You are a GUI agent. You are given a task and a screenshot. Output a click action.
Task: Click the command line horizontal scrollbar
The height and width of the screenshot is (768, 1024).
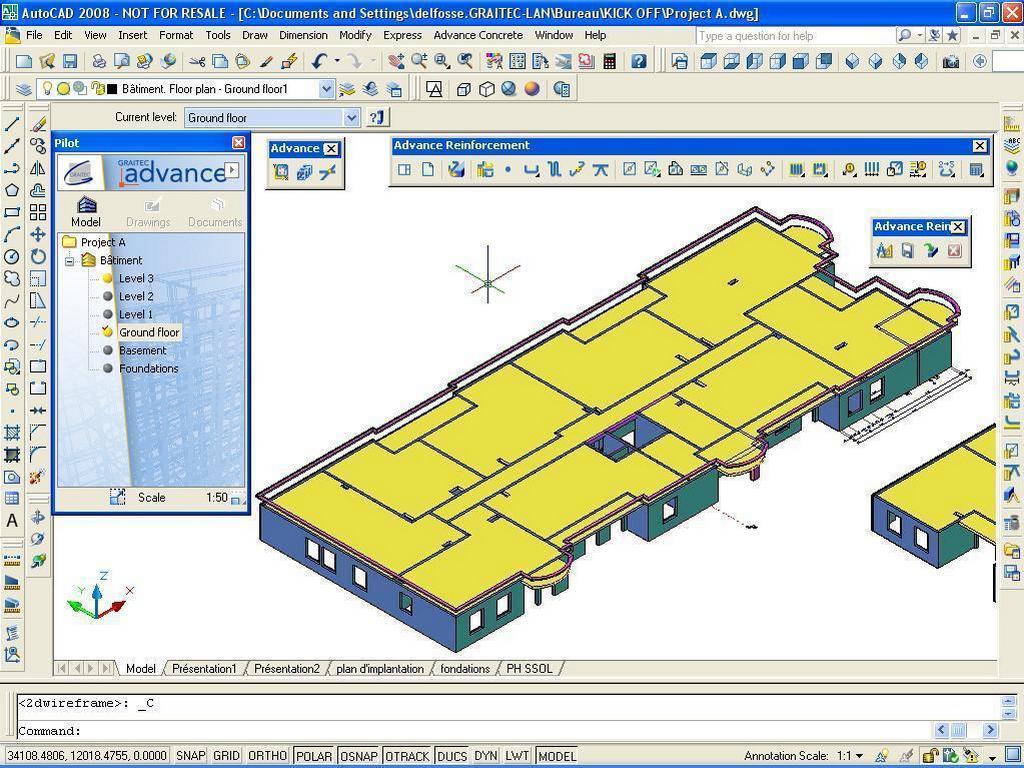click(966, 729)
